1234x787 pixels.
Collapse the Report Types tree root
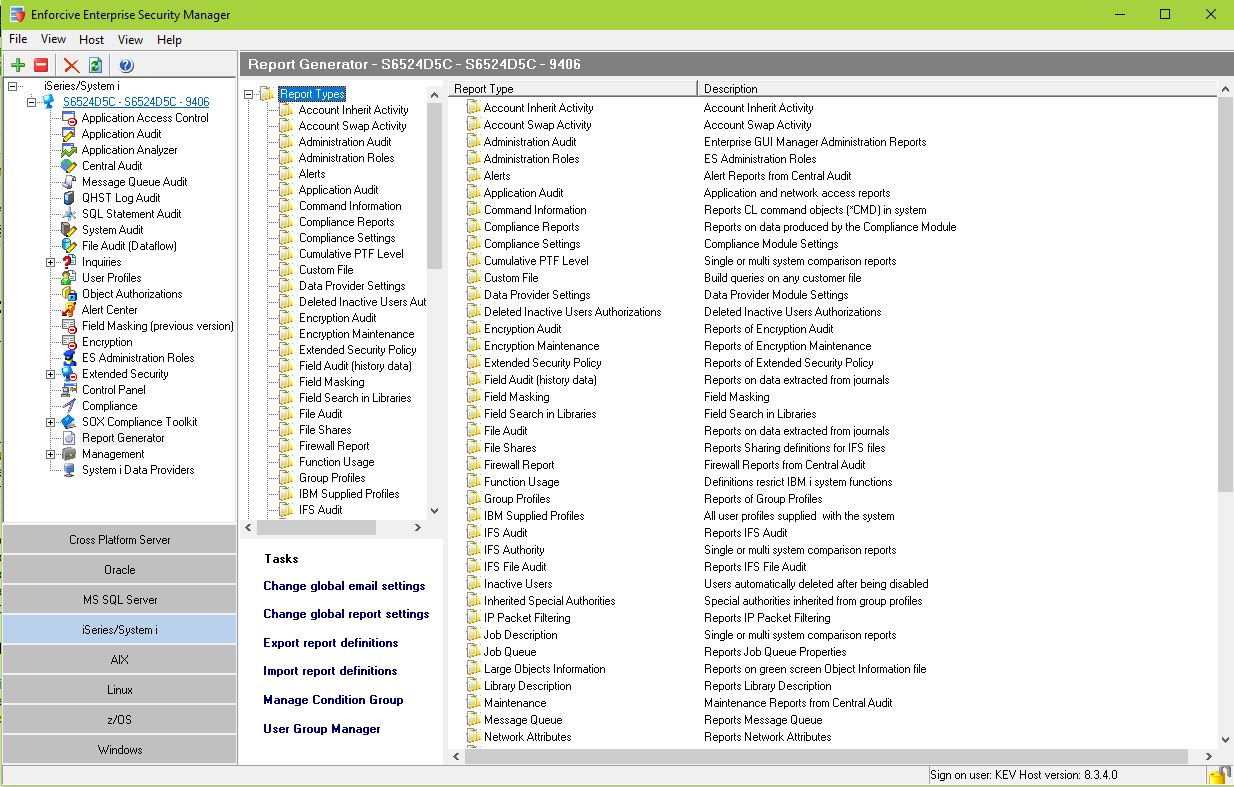point(249,94)
